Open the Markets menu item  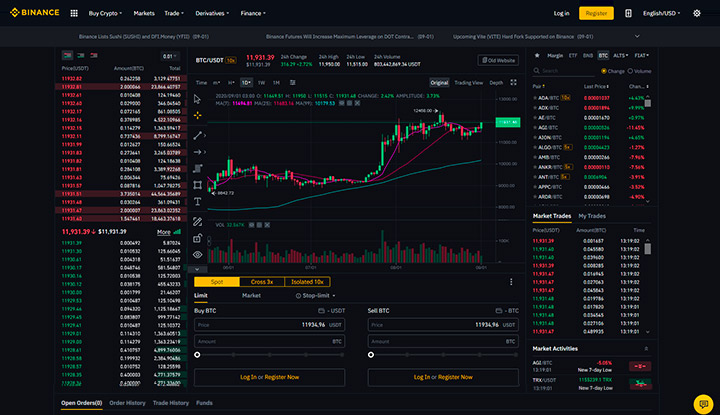click(144, 13)
